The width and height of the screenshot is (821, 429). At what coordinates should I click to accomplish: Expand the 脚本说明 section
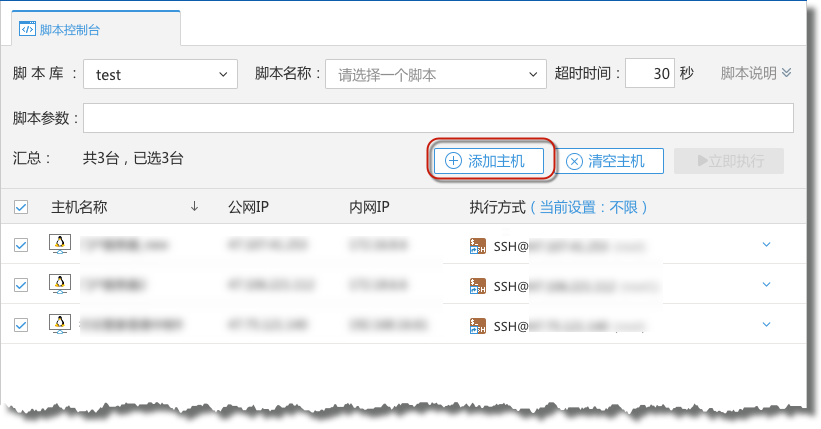[x=756, y=73]
